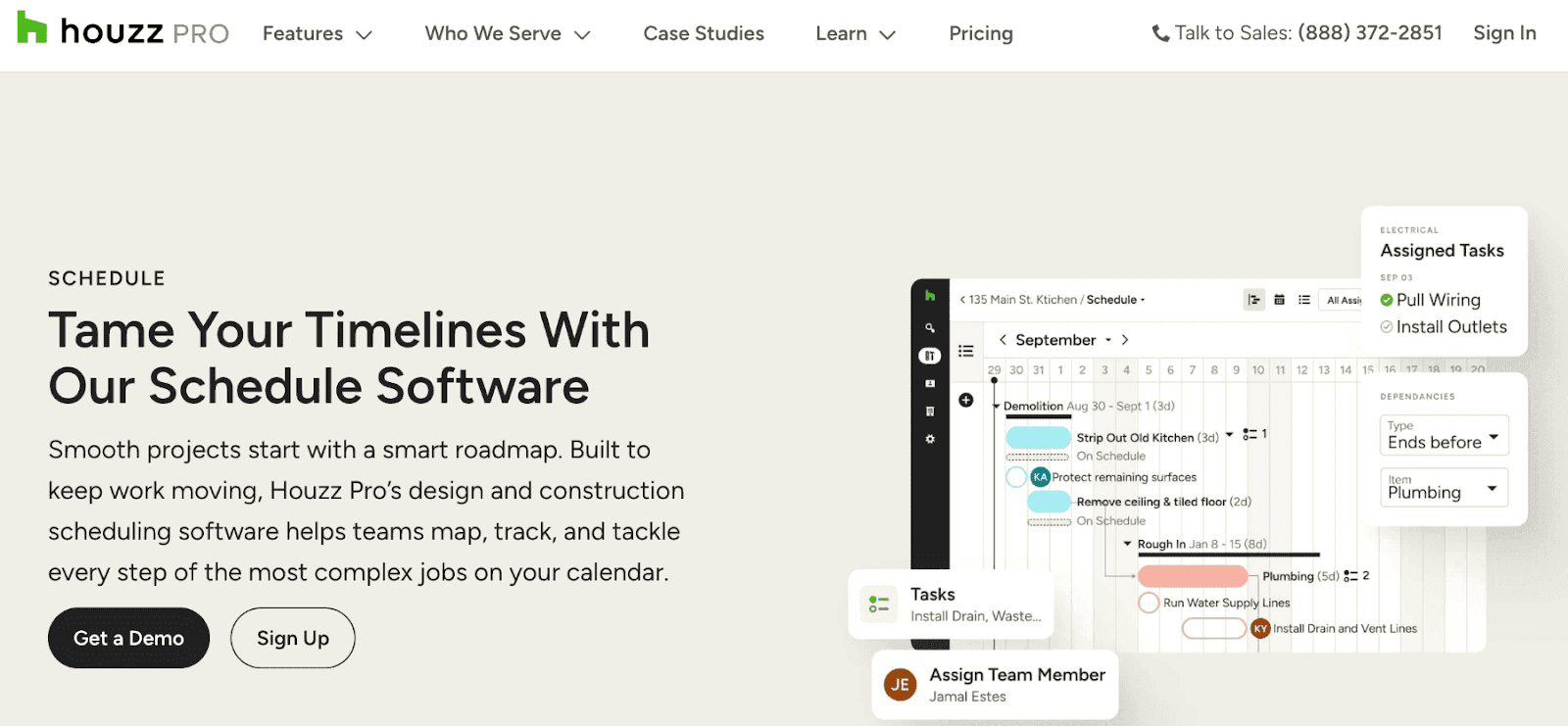Open the Pricing menu item
1568x726 pixels.
pos(981,33)
